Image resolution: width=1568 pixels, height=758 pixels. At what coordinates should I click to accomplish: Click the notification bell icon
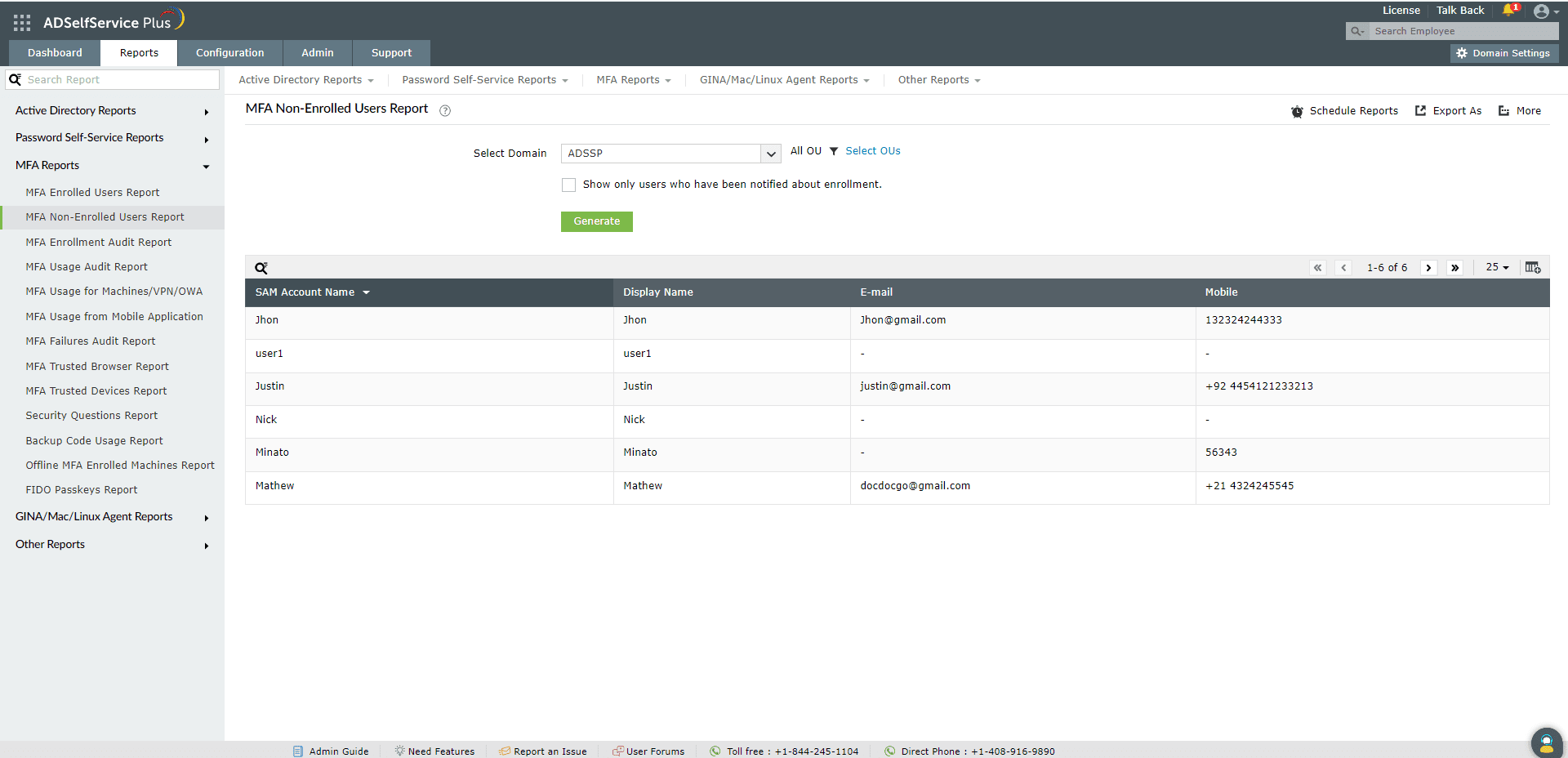pos(1508,11)
